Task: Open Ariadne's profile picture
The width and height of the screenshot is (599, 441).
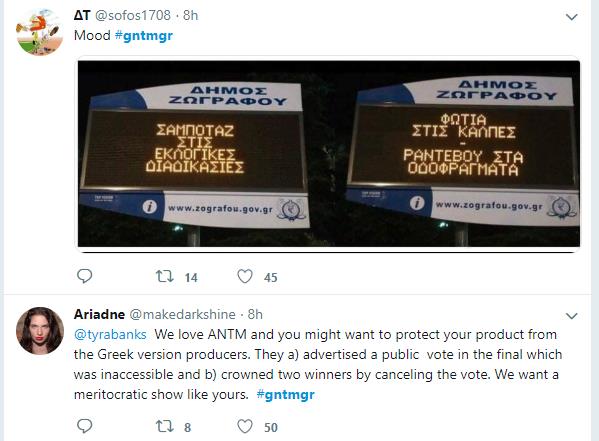Action: point(40,331)
